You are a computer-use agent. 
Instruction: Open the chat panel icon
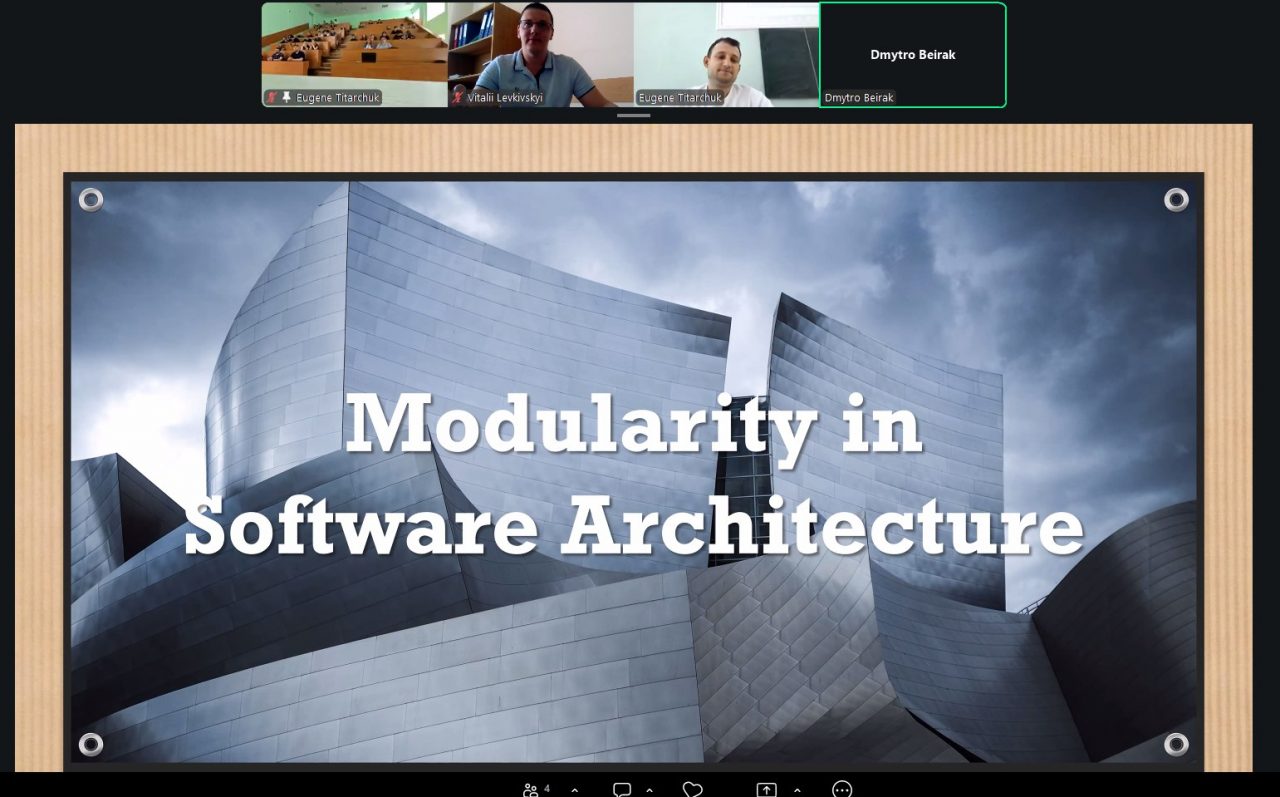click(622, 790)
